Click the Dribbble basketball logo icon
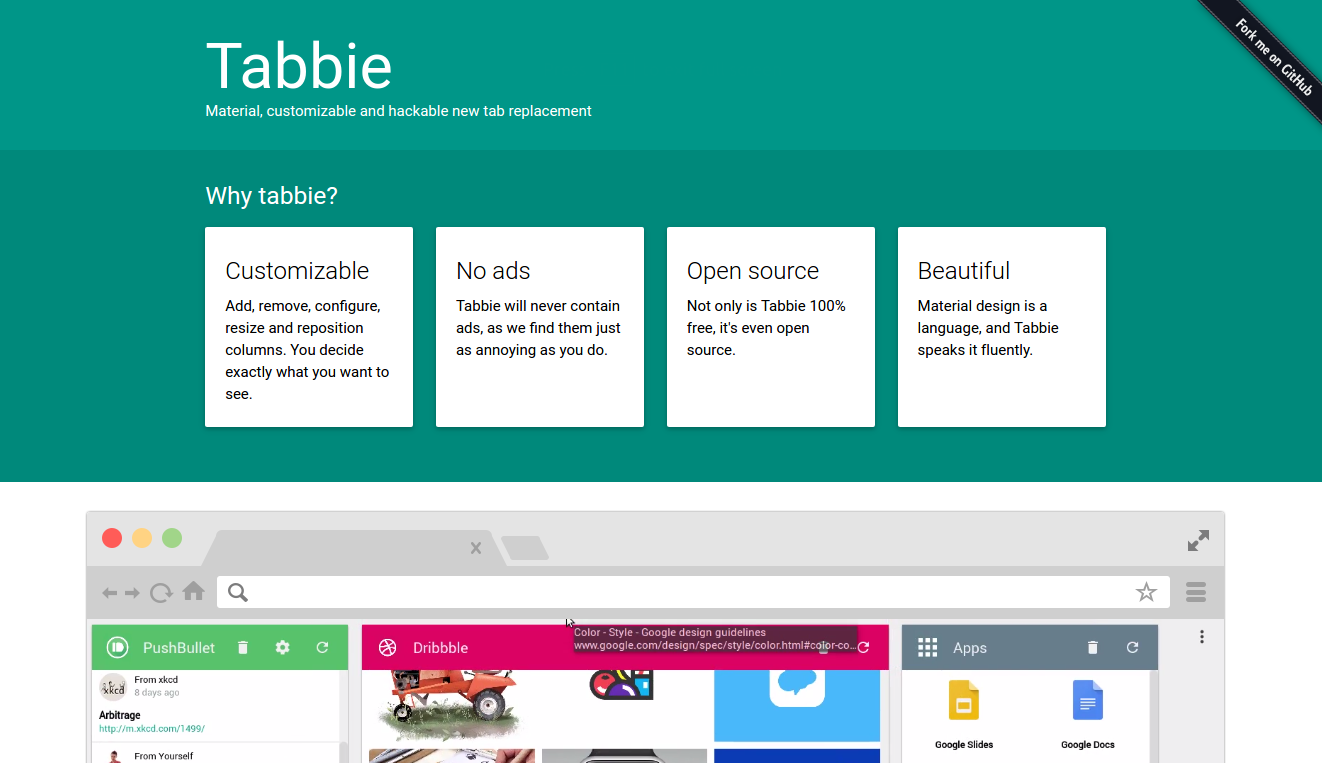 [x=388, y=648]
